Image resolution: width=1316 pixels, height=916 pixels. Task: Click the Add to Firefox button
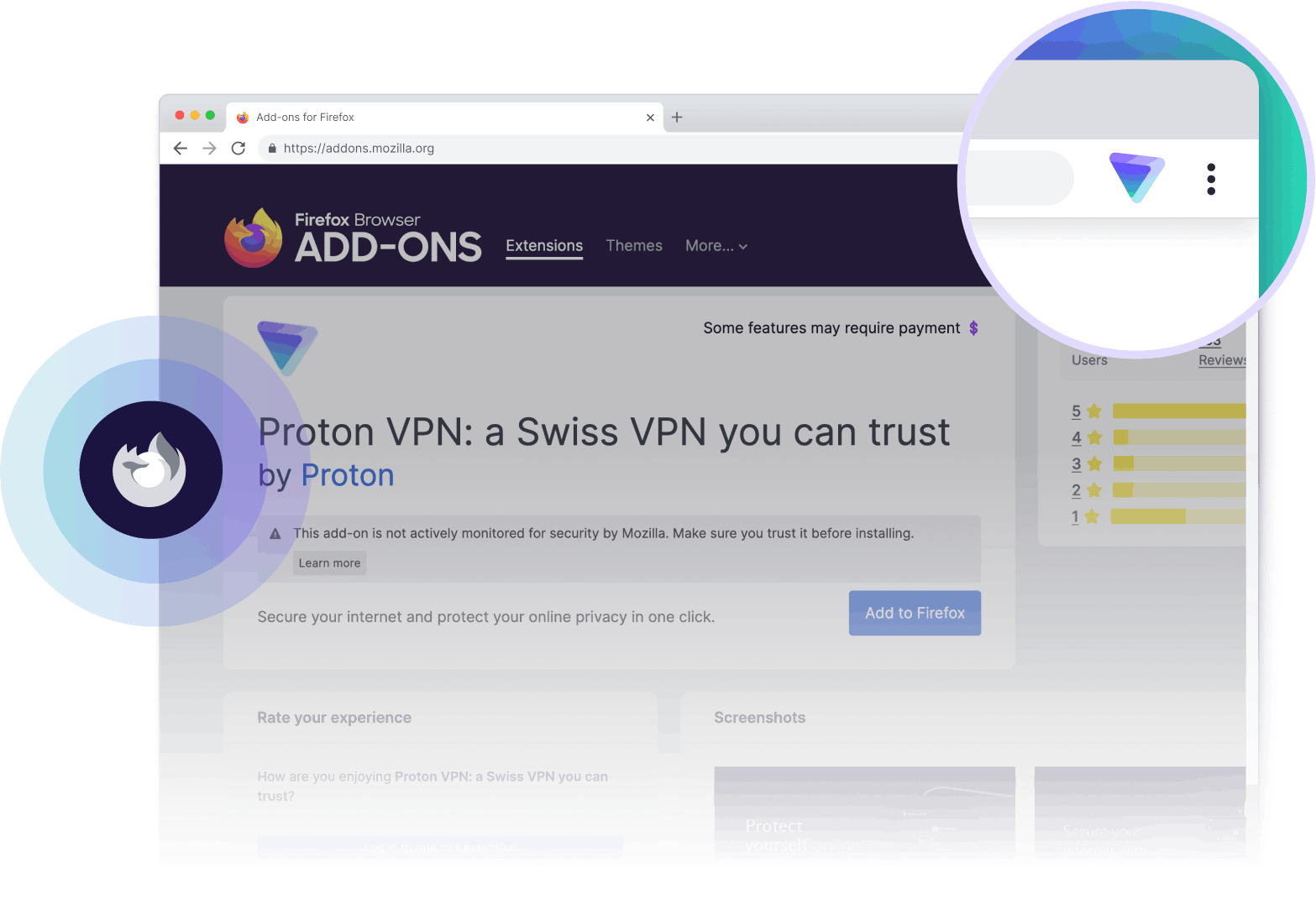[x=915, y=613]
